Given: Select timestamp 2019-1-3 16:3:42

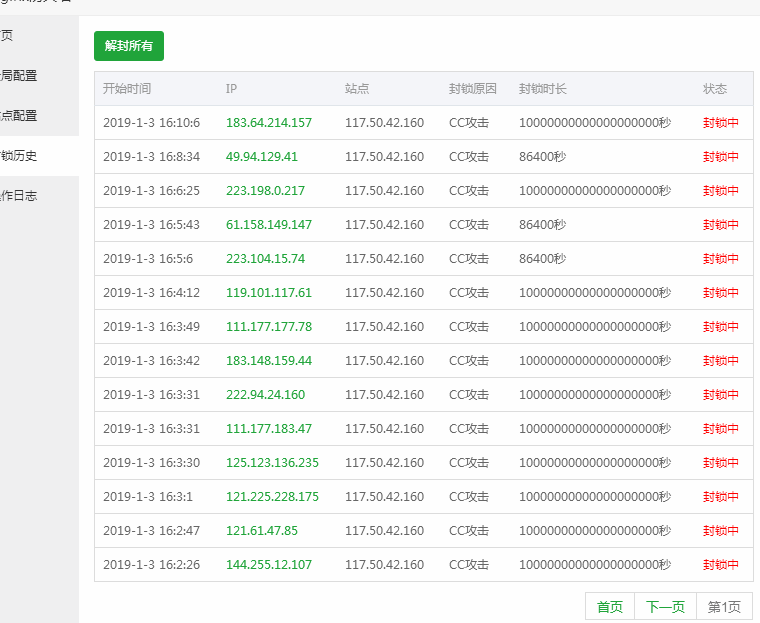Looking at the screenshot, I should point(151,360).
